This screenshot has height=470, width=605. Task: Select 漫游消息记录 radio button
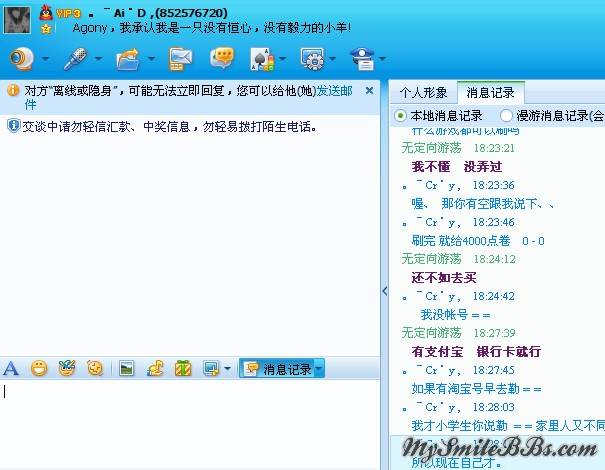click(506, 116)
